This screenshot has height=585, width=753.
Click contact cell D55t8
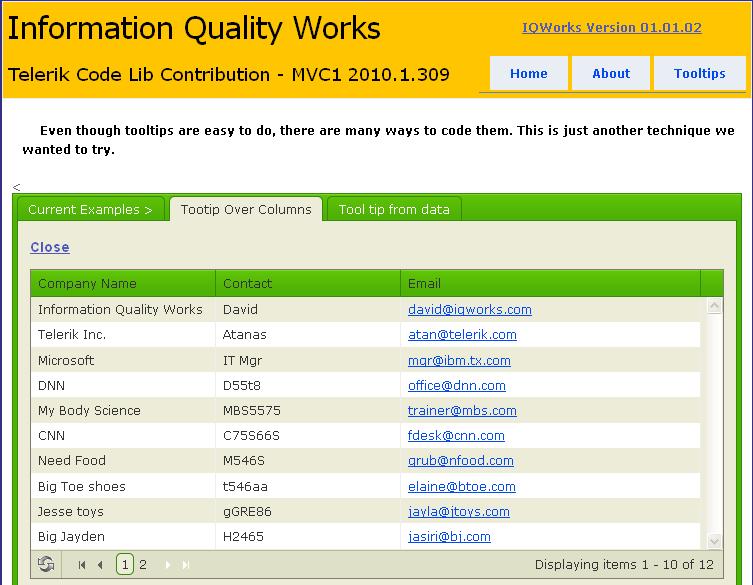pos(308,385)
